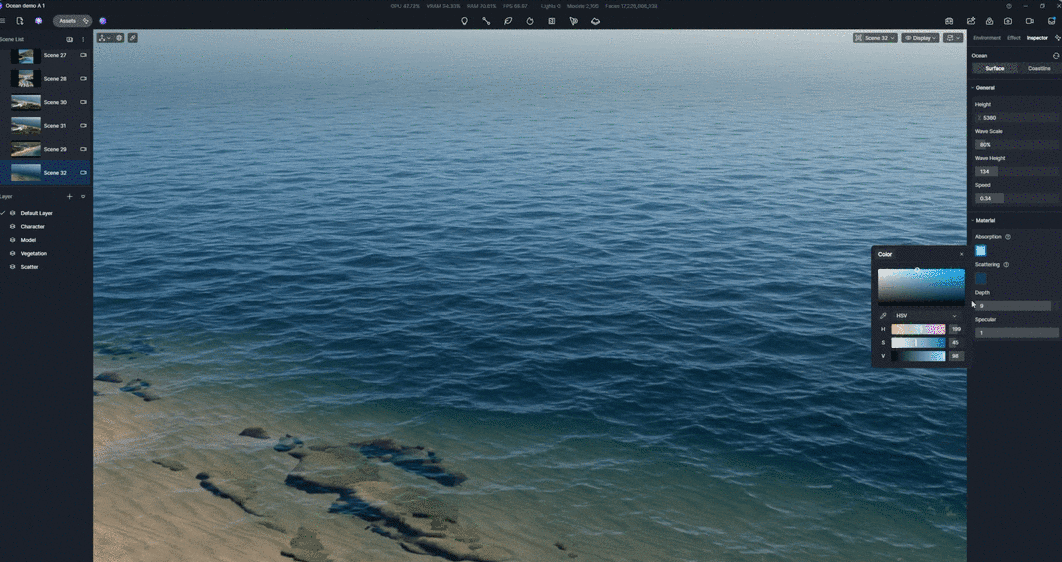Open the Scene 32 viewport dropdown
1062x562 pixels.
(x=875, y=38)
